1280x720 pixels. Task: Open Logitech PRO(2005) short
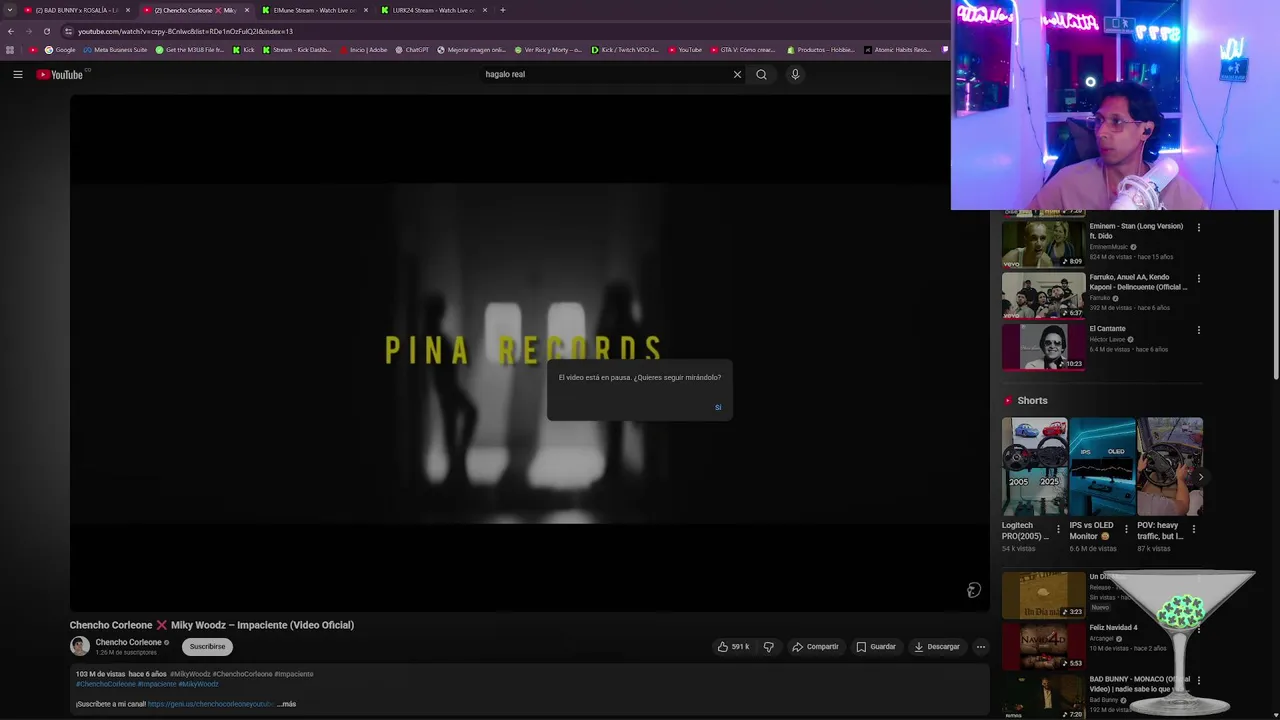(x=1034, y=466)
